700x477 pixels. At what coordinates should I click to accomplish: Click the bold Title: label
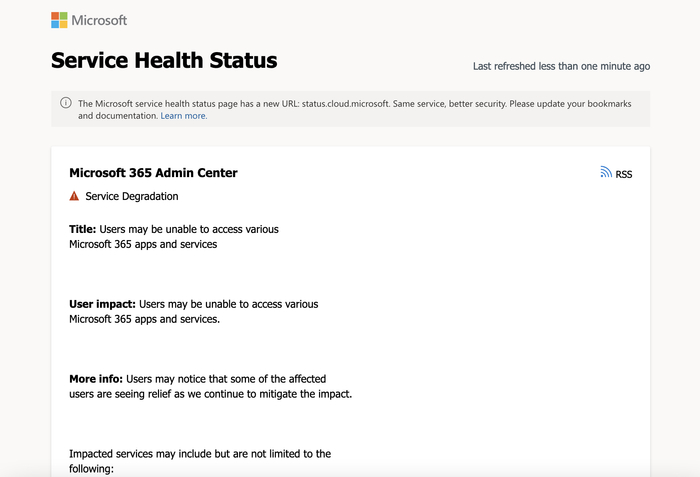click(x=82, y=229)
